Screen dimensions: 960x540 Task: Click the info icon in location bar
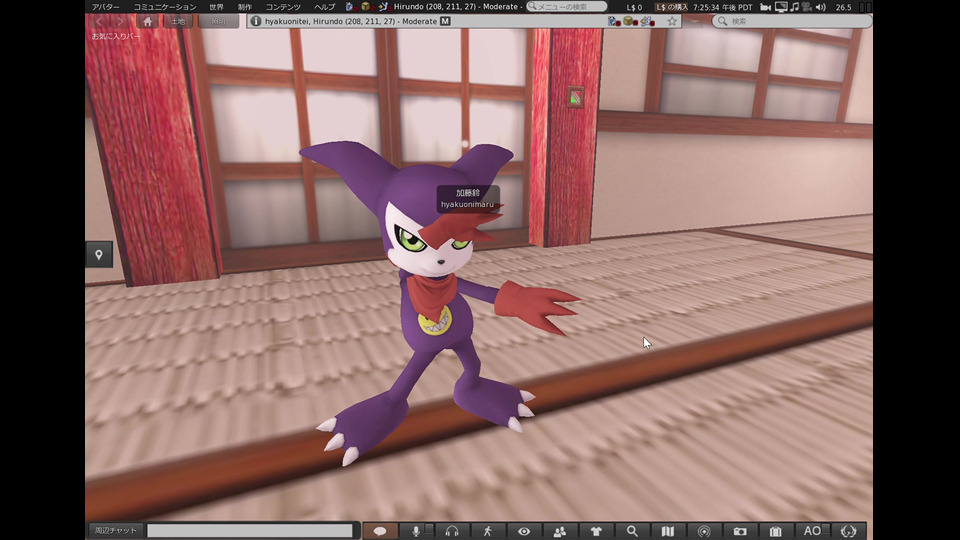pos(255,21)
